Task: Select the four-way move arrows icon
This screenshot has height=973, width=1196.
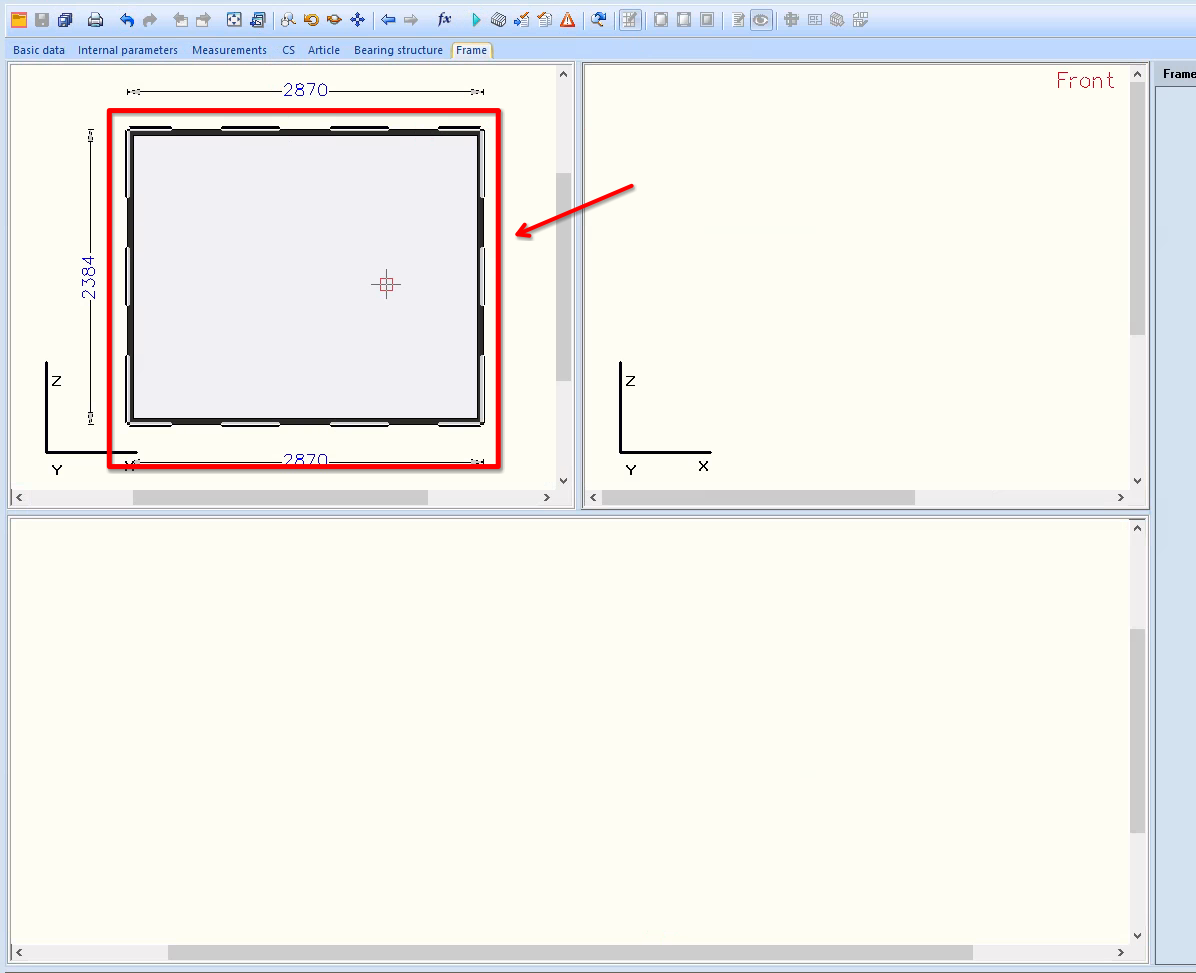Action: pos(358,20)
